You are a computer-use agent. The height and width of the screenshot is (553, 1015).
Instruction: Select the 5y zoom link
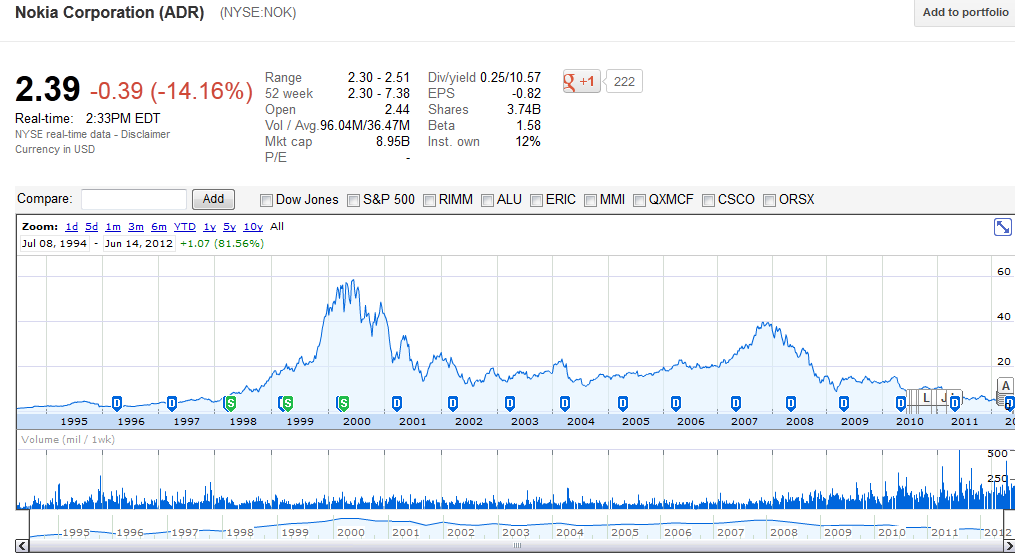(230, 227)
